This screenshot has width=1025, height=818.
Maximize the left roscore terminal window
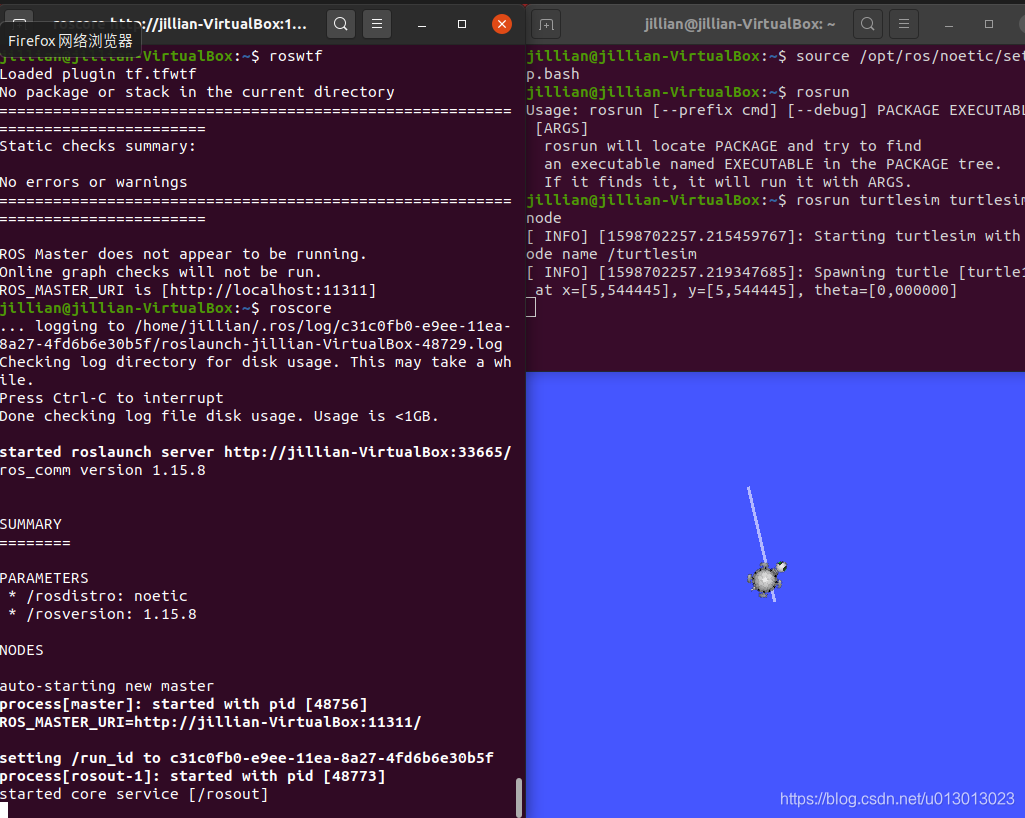point(462,24)
